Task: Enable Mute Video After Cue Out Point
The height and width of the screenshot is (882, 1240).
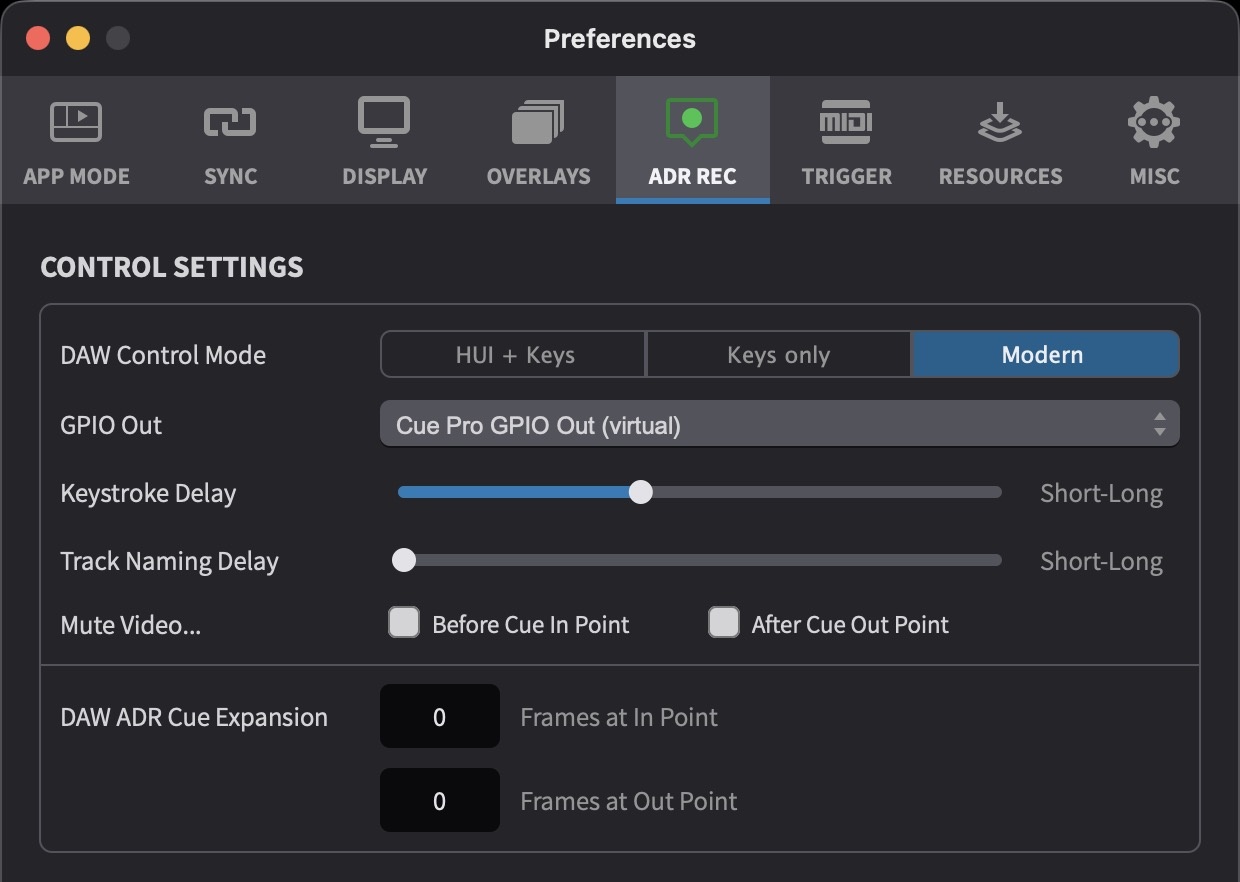Action: (x=724, y=622)
